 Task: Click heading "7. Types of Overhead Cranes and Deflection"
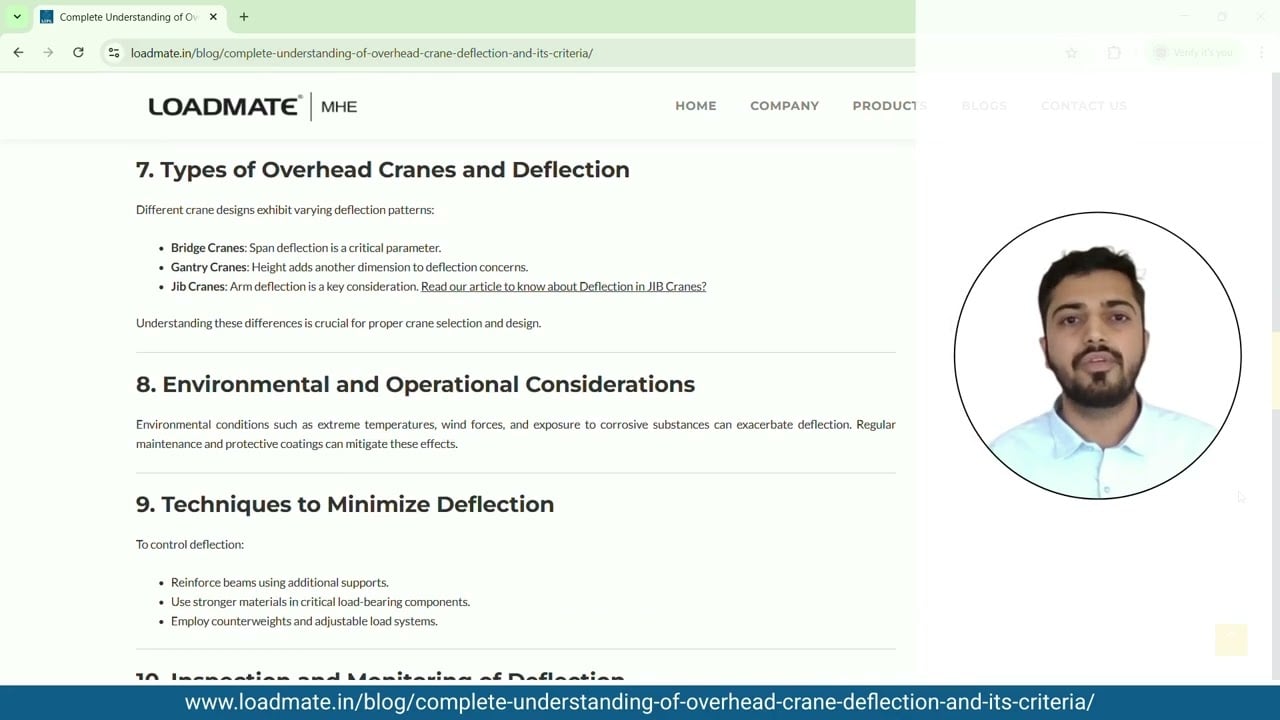(383, 170)
